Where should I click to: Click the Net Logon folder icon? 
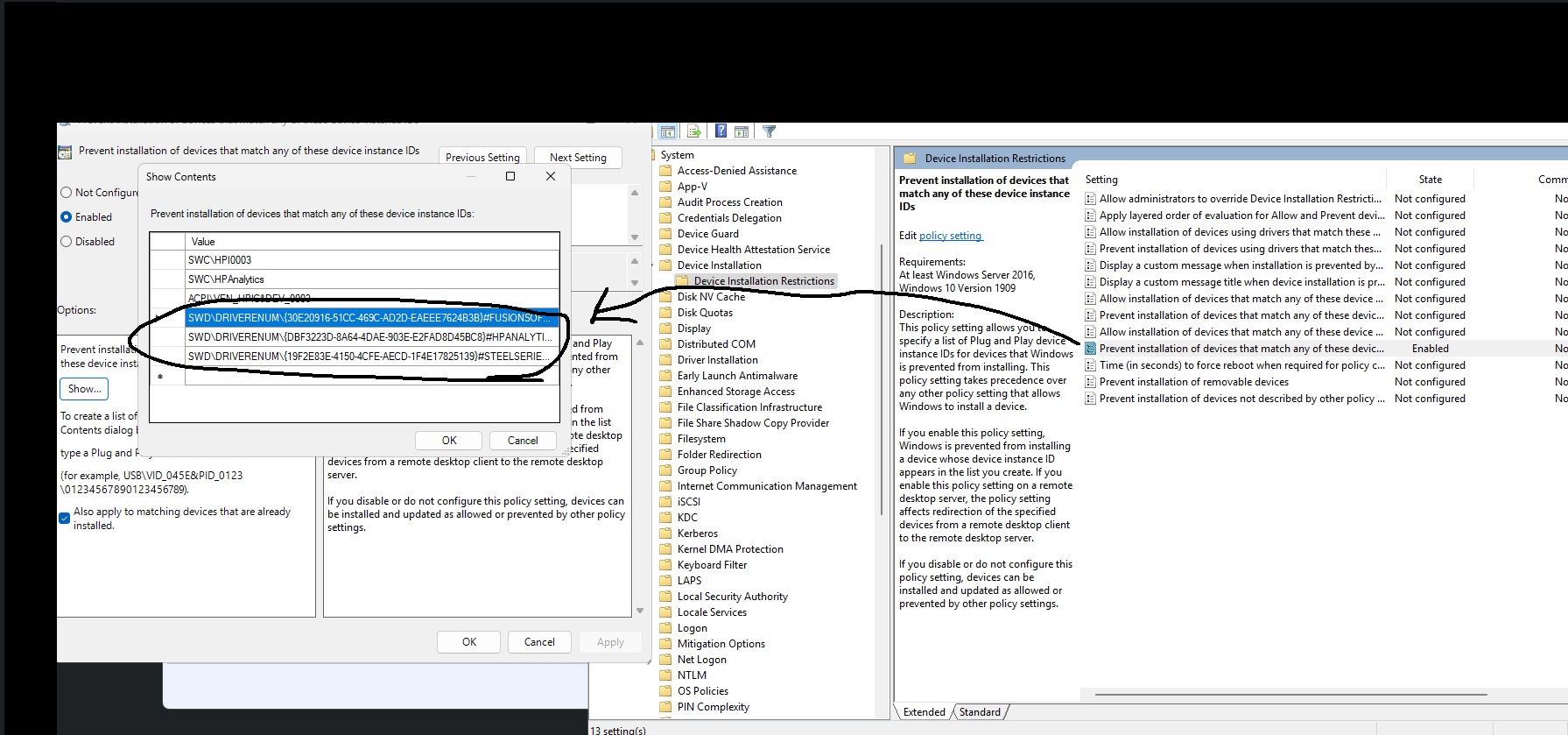[665, 660]
